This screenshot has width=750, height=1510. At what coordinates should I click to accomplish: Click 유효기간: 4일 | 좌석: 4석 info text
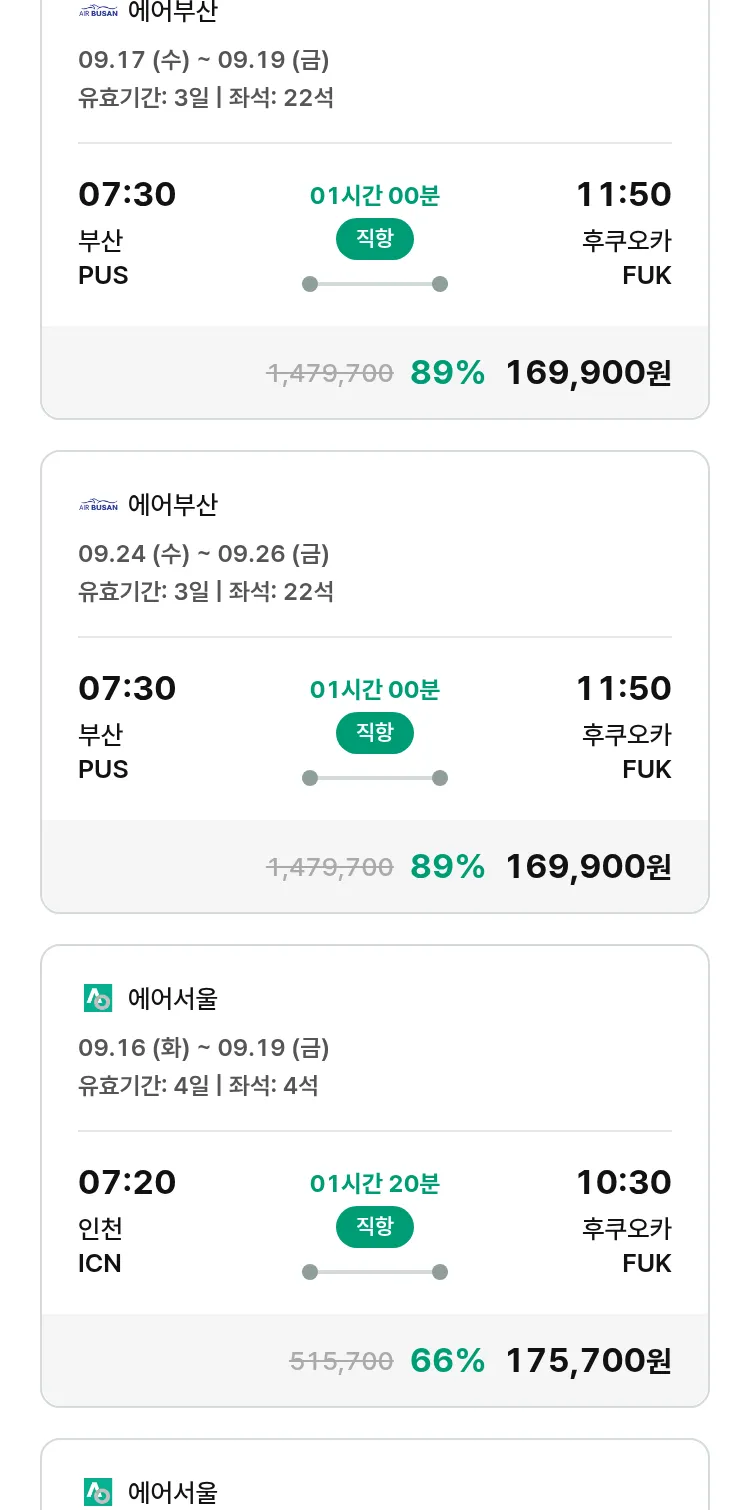pos(198,1085)
